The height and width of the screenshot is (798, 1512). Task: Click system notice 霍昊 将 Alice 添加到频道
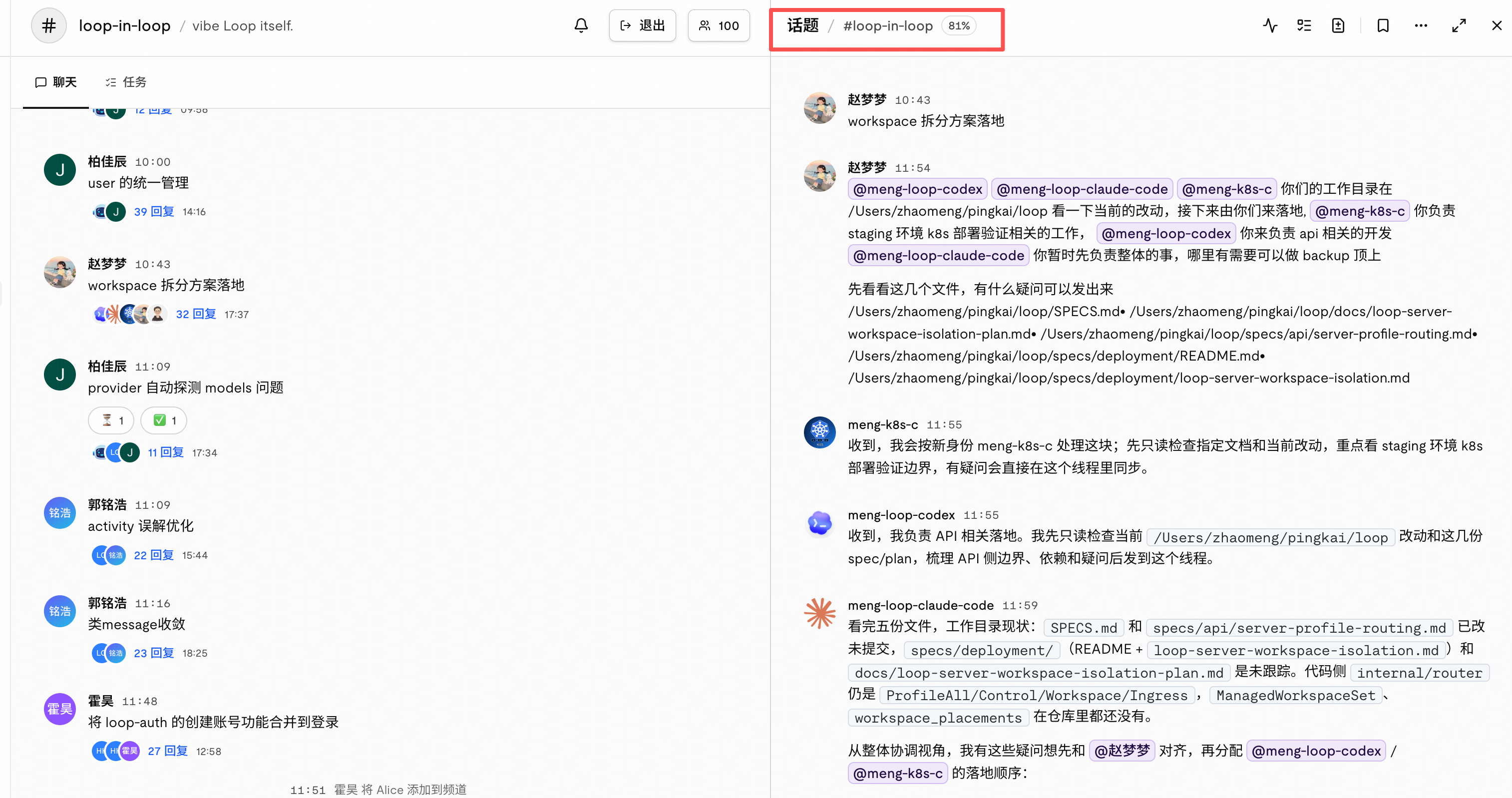399,790
